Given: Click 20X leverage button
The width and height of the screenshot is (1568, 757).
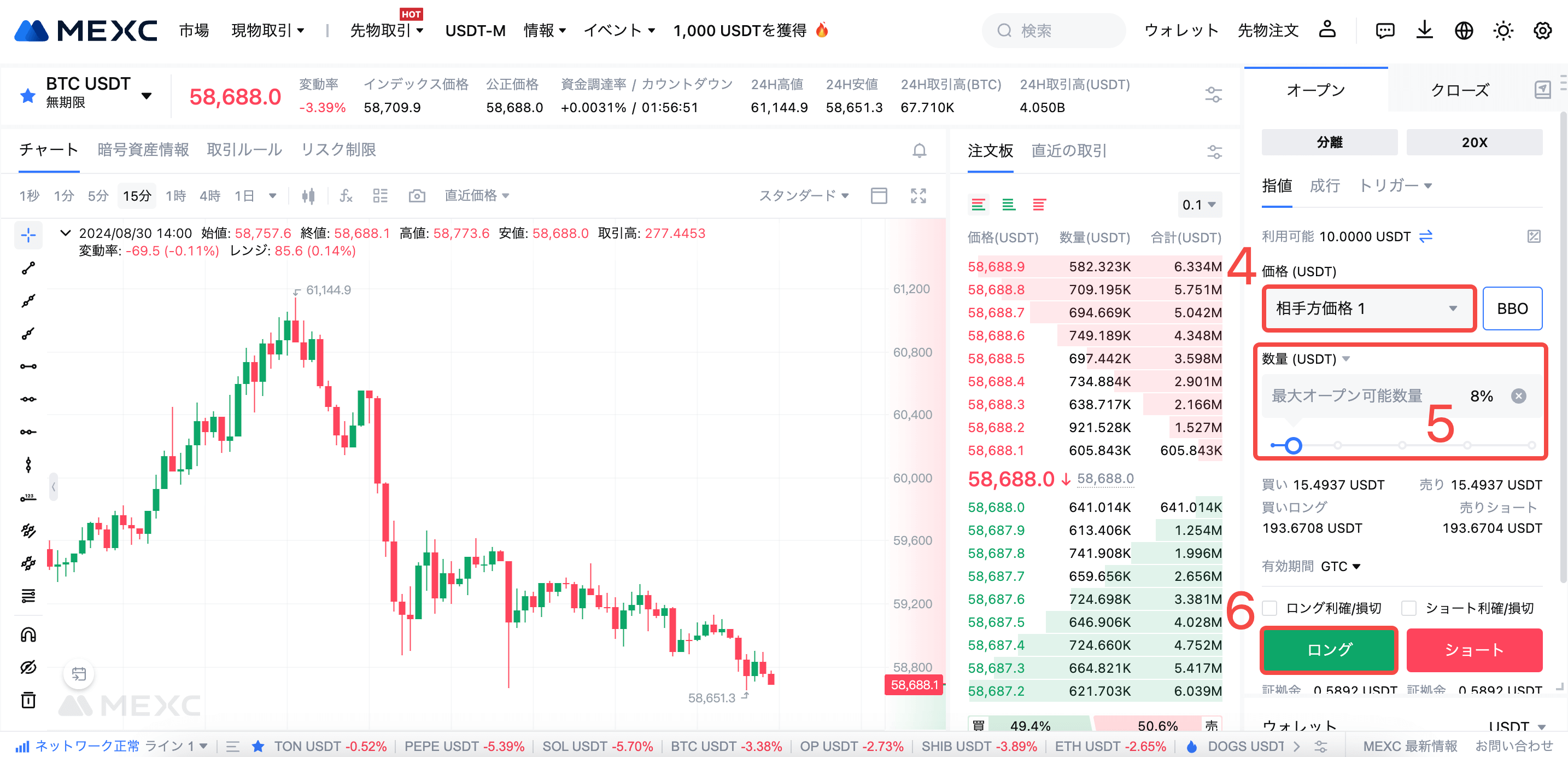Looking at the screenshot, I should pyautogui.click(x=1475, y=142).
